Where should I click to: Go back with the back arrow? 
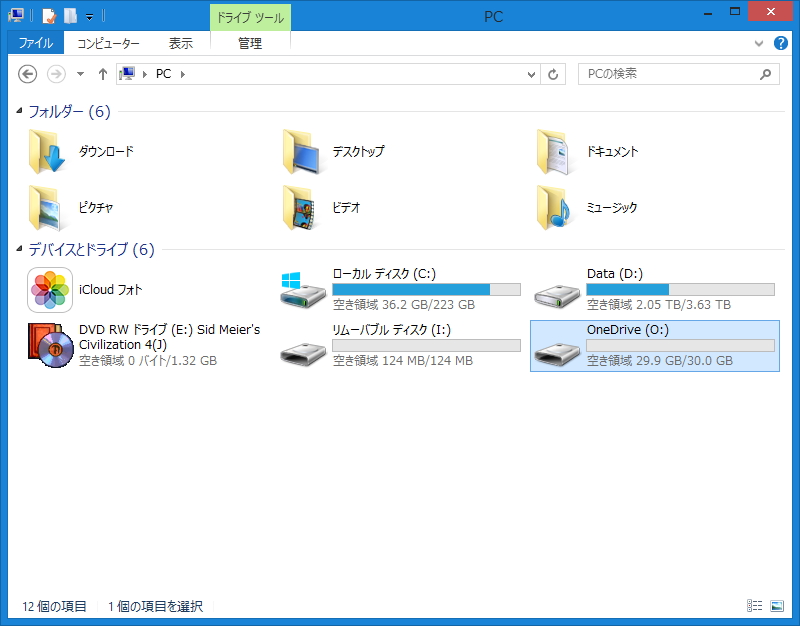pyautogui.click(x=29, y=74)
